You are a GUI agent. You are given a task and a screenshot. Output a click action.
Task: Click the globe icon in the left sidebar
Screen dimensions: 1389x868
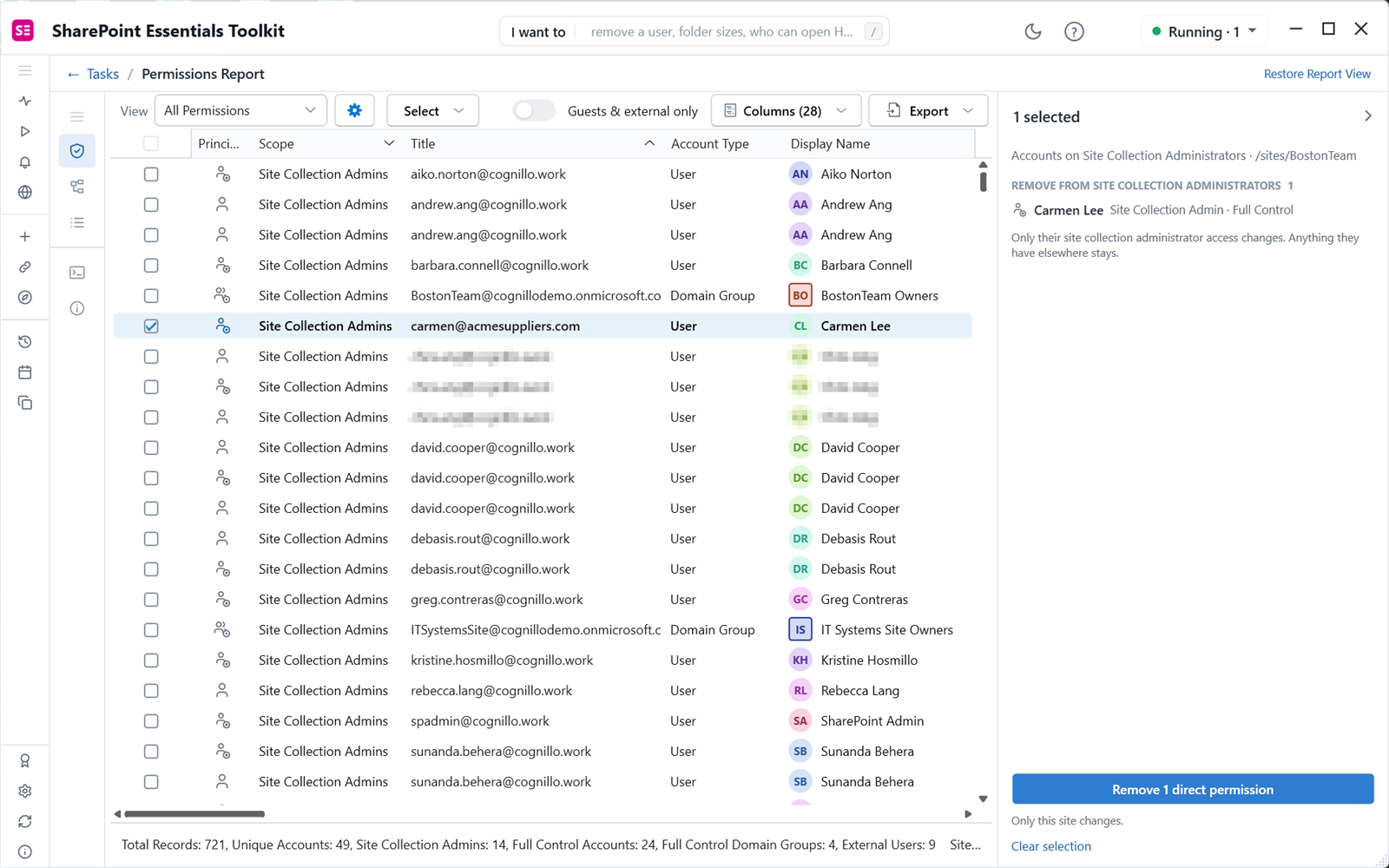[x=25, y=193]
